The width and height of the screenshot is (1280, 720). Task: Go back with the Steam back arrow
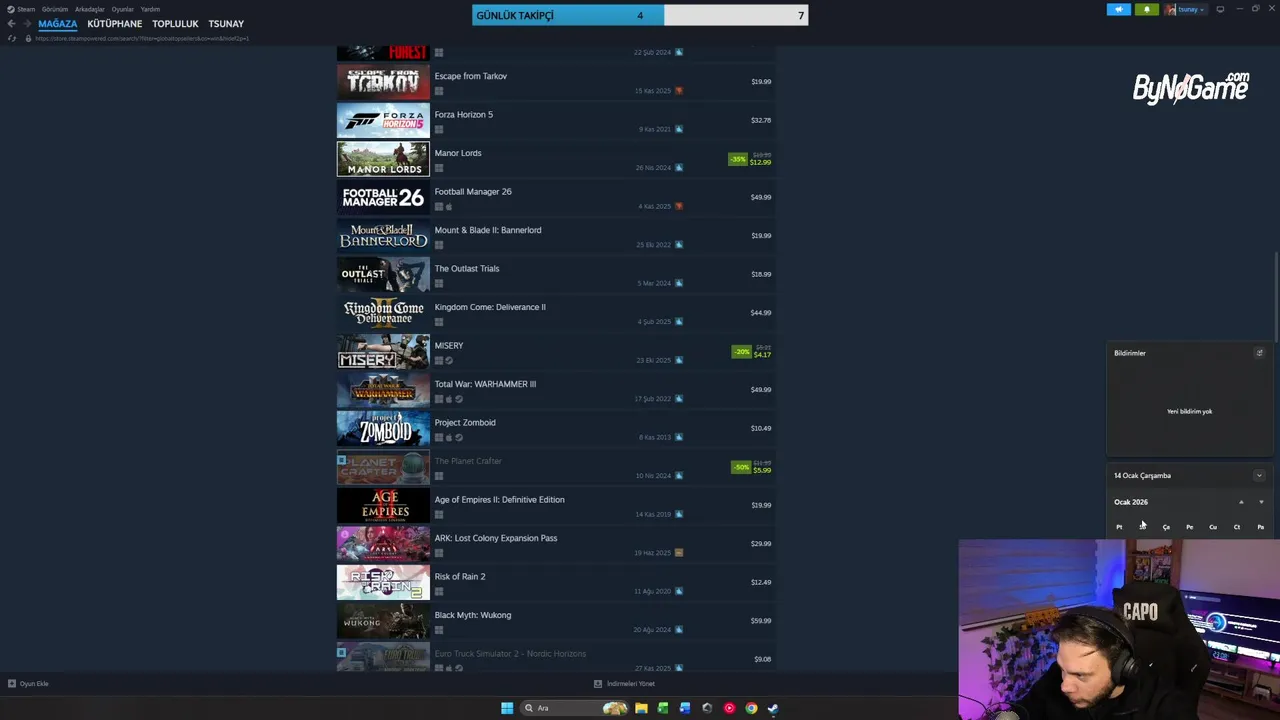pos(11,24)
